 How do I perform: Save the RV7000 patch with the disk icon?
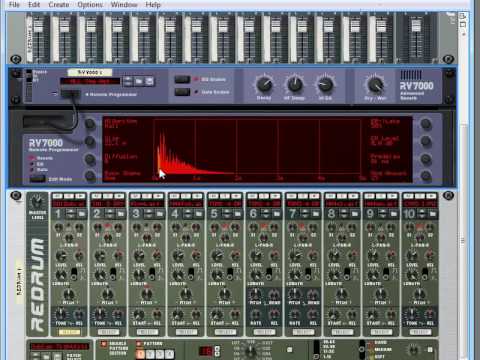tap(150, 81)
